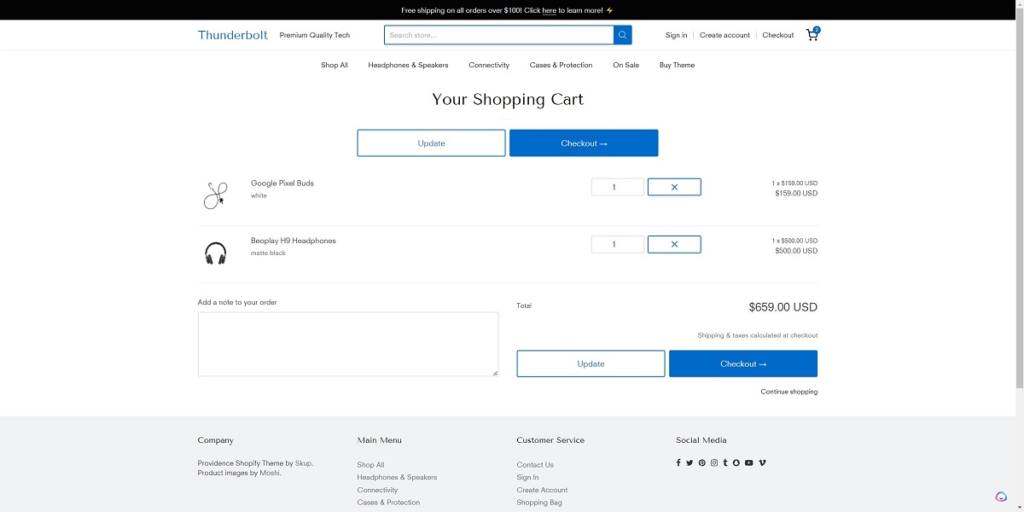Click the bottom Update button
The width and height of the screenshot is (1024, 512).
(590, 364)
